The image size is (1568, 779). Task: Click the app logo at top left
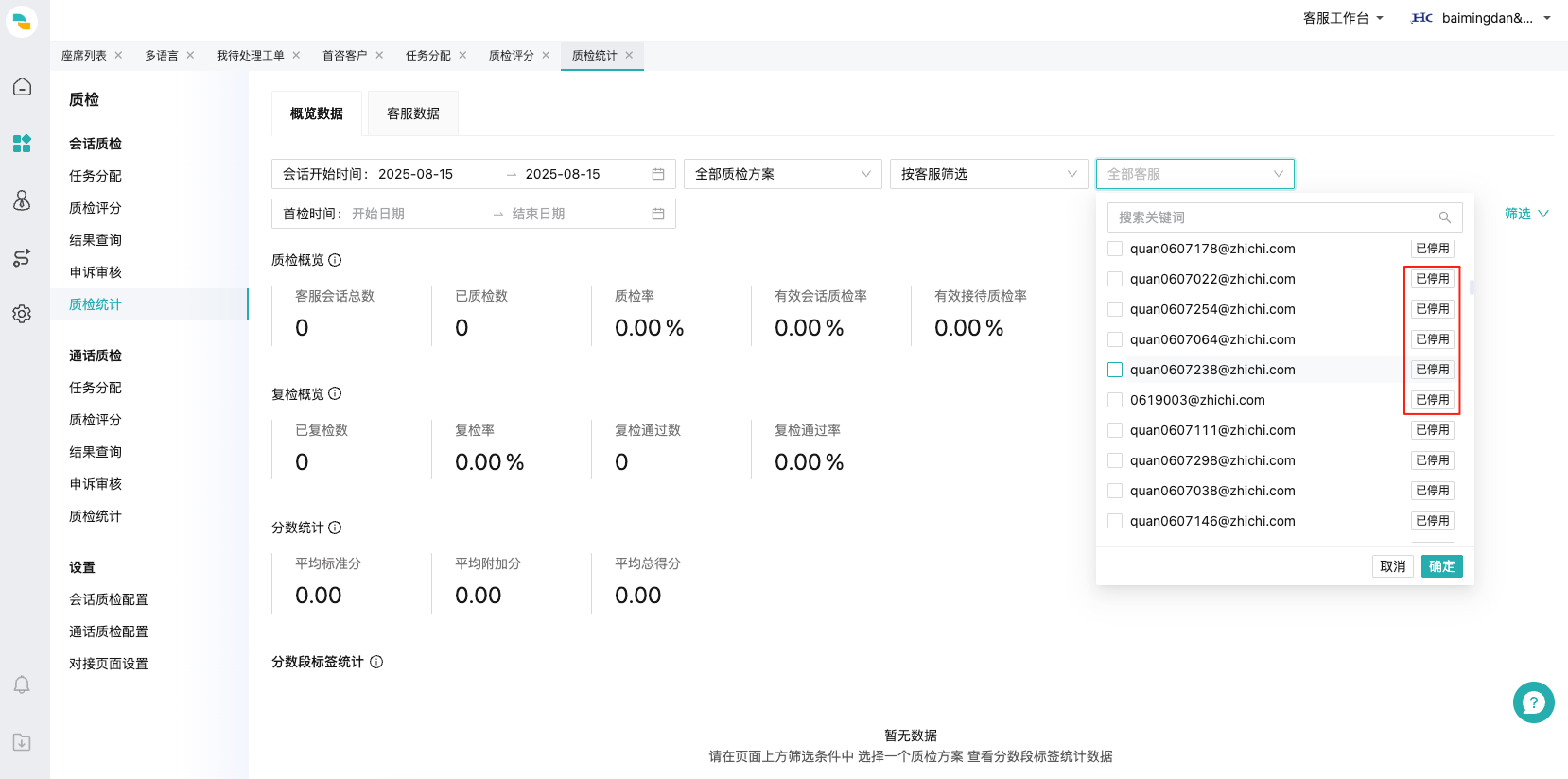click(22, 22)
